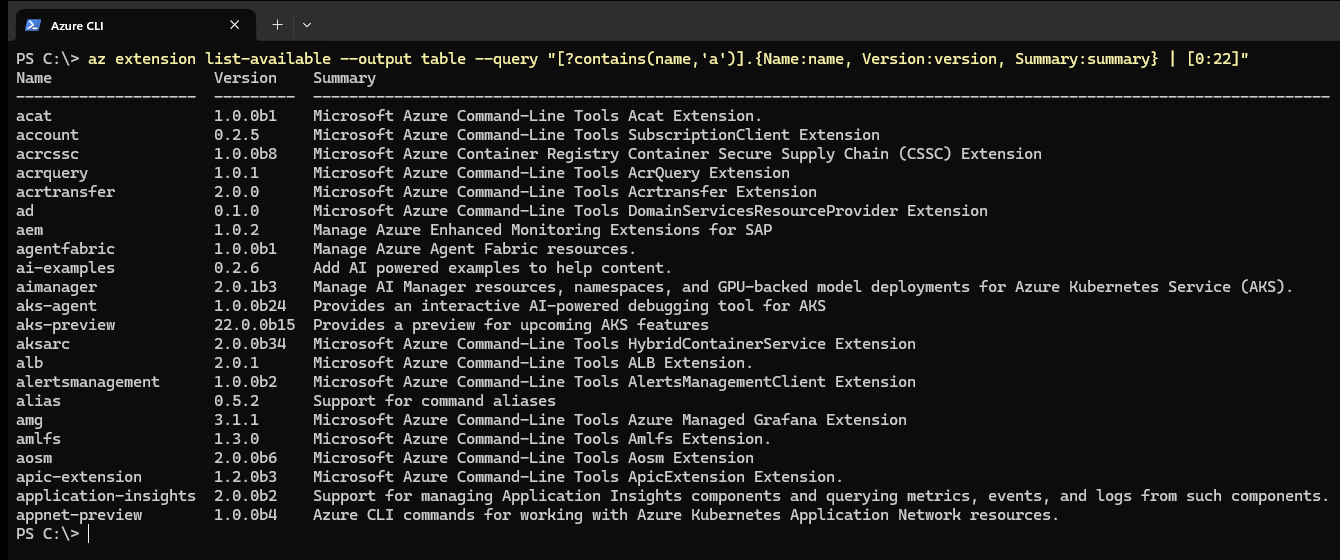Click version 22.0.0b15 of aks-preview
The image size is (1340, 560).
point(254,325)
